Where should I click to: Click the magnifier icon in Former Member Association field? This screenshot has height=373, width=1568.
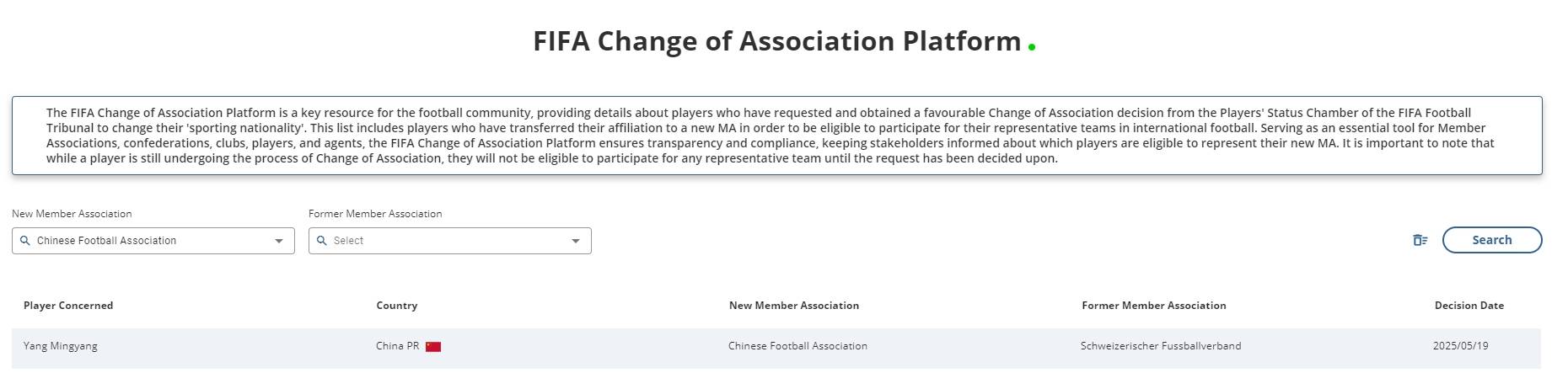pos(322,241)
